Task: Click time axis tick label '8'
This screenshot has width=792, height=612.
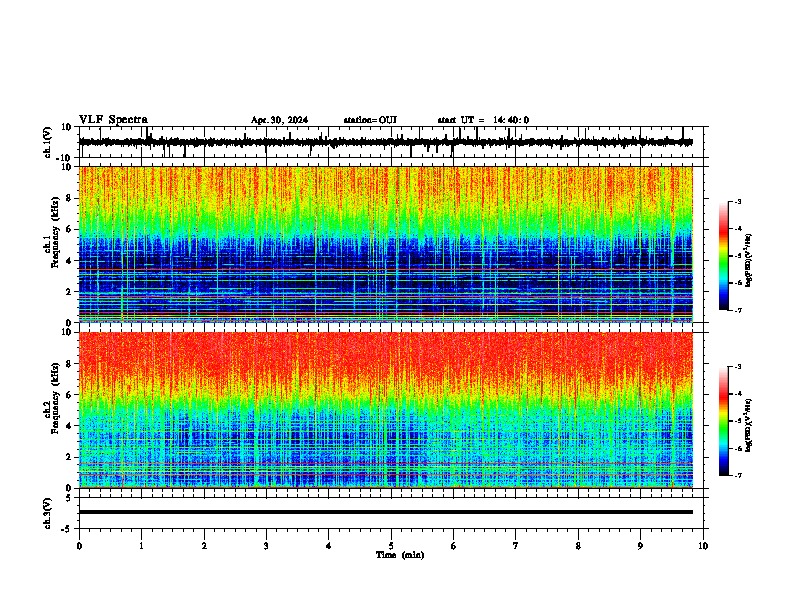Action: pos(578,546)
